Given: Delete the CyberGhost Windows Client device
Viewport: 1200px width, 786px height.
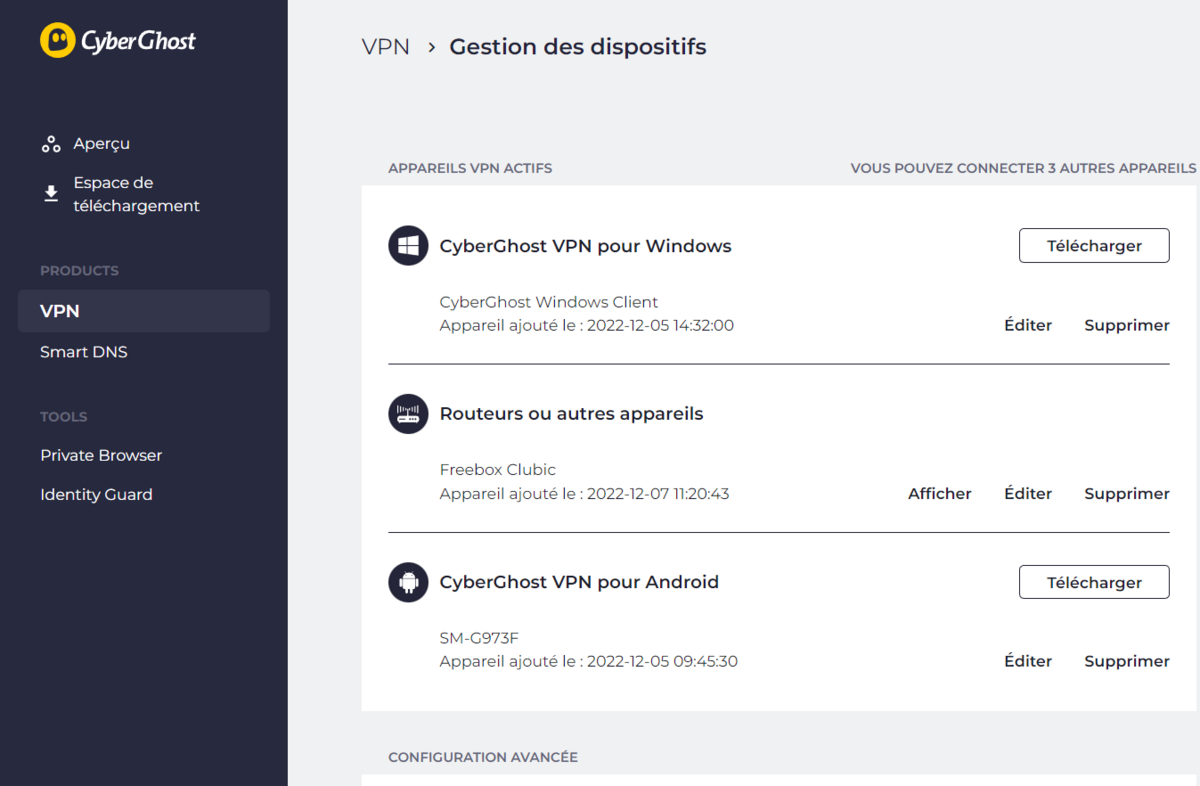Looking at the screenshot, I should [x=1127, y=325].
